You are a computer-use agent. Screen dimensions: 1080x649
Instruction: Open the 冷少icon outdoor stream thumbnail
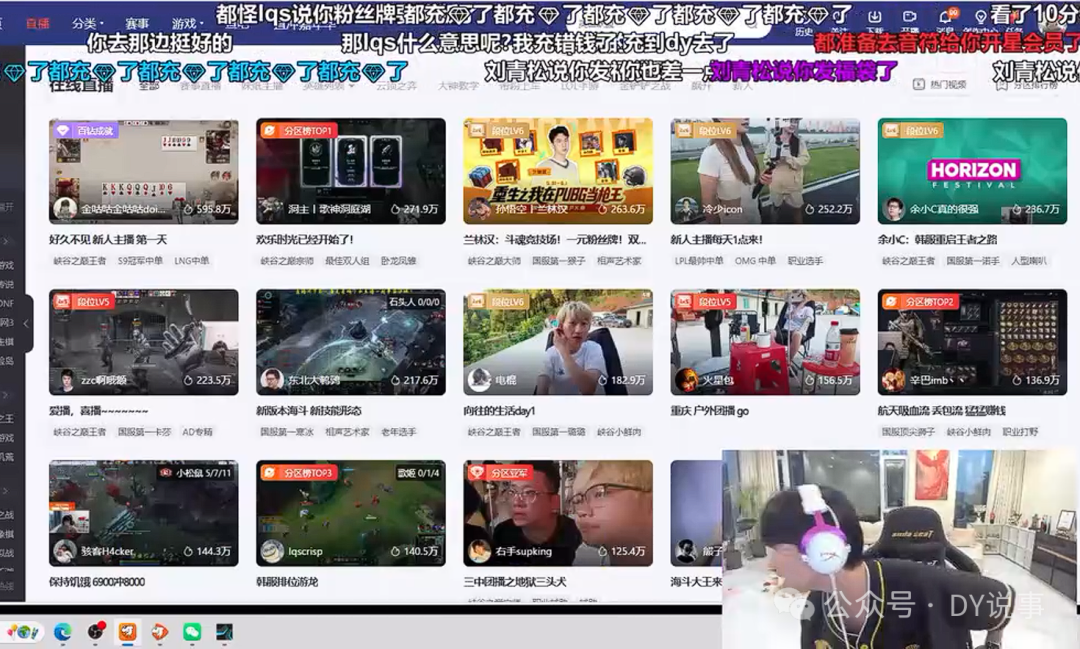pos(765,171)
